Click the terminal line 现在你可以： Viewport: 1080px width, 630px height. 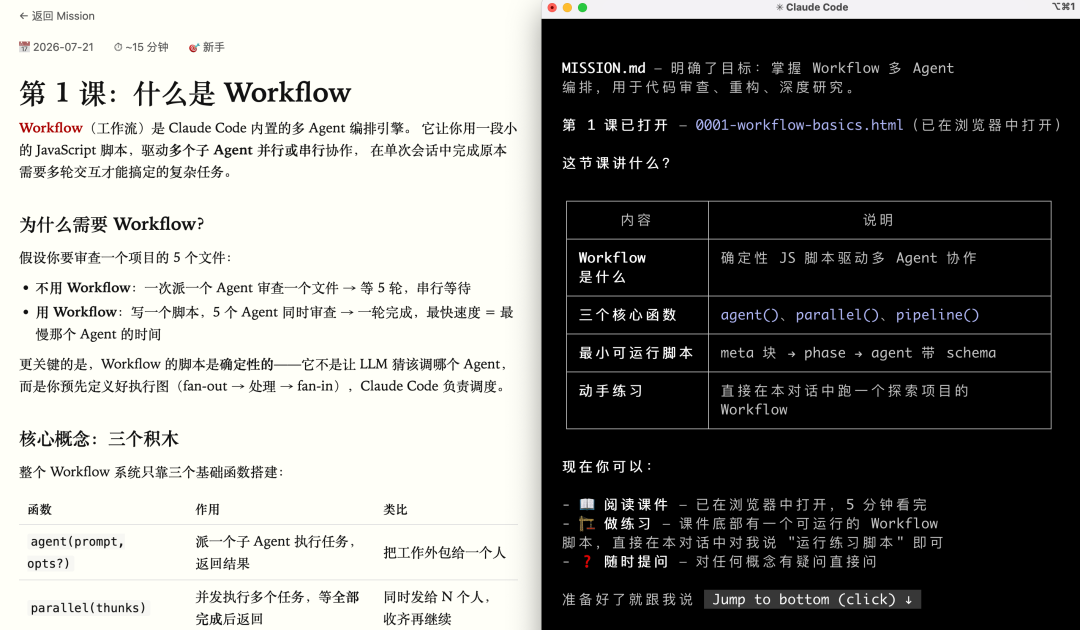pos(608,467)
